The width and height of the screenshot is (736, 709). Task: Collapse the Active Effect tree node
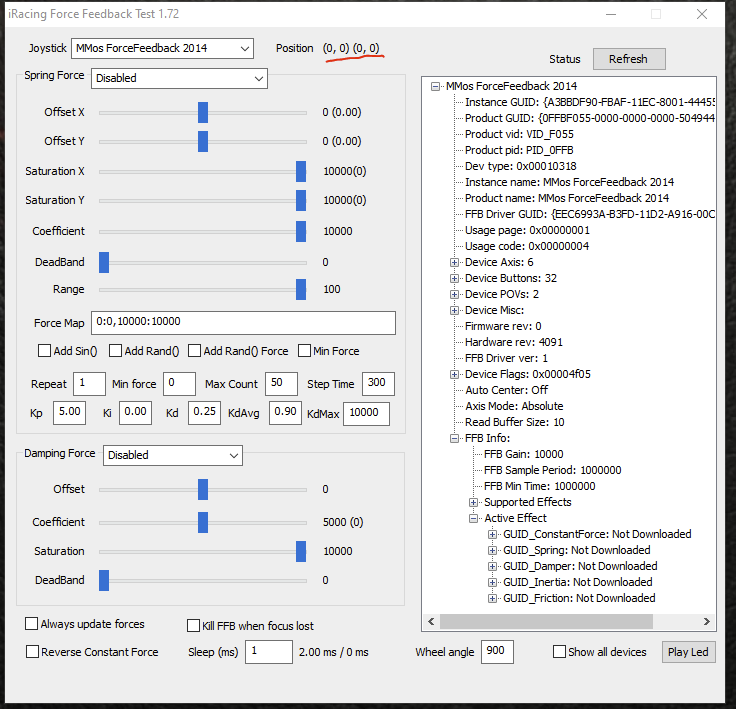[474, 518]
